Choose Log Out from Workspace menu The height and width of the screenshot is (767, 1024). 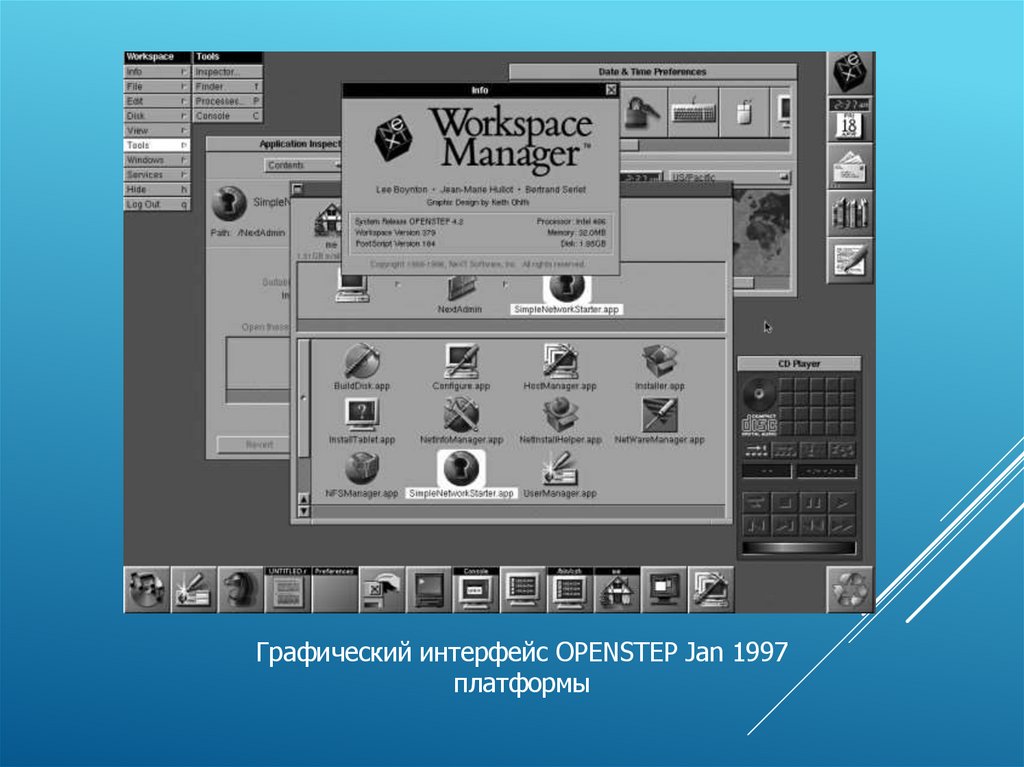[x=157, y=204]
